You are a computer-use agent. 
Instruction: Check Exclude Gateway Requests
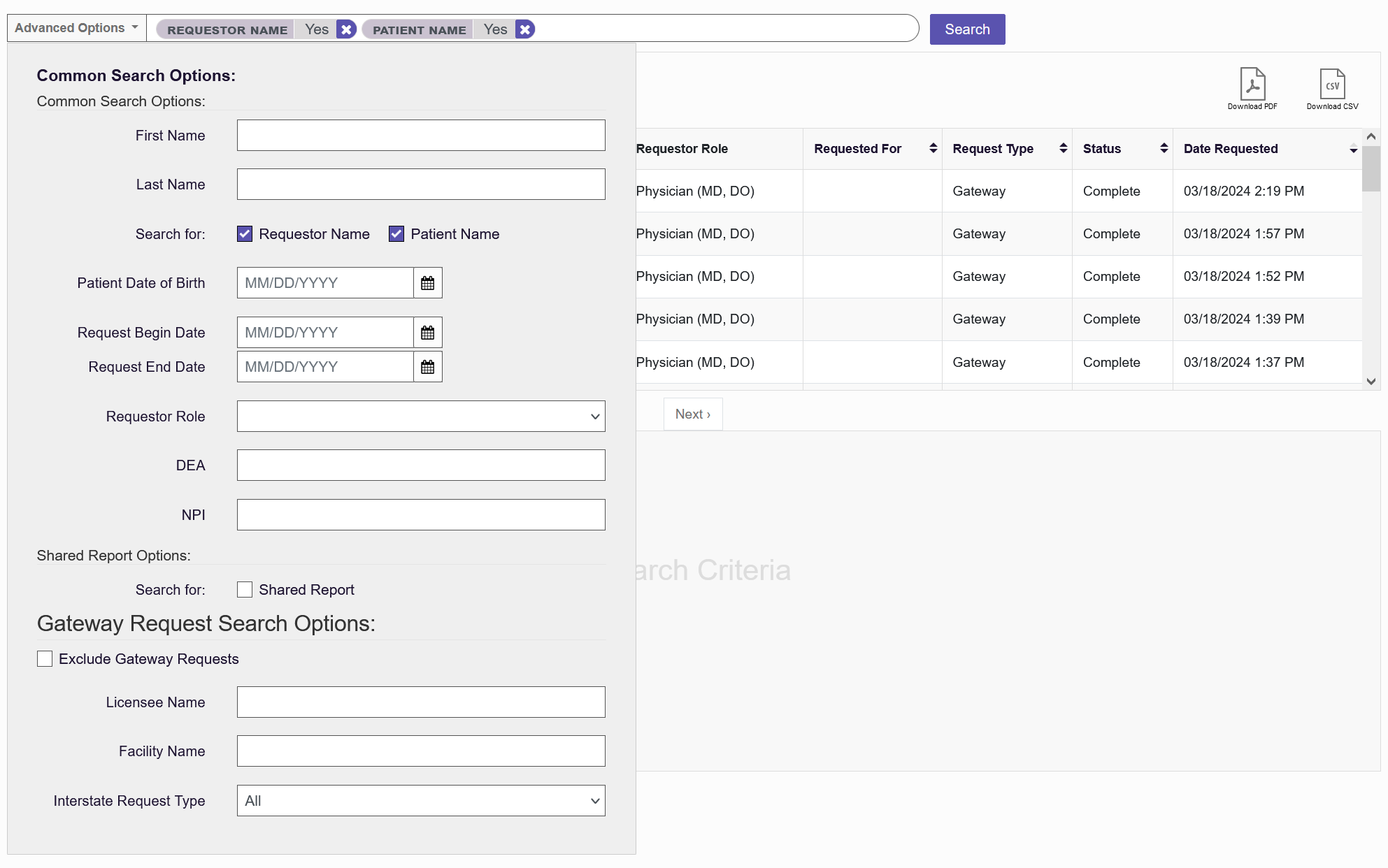(x=45, y=659)
